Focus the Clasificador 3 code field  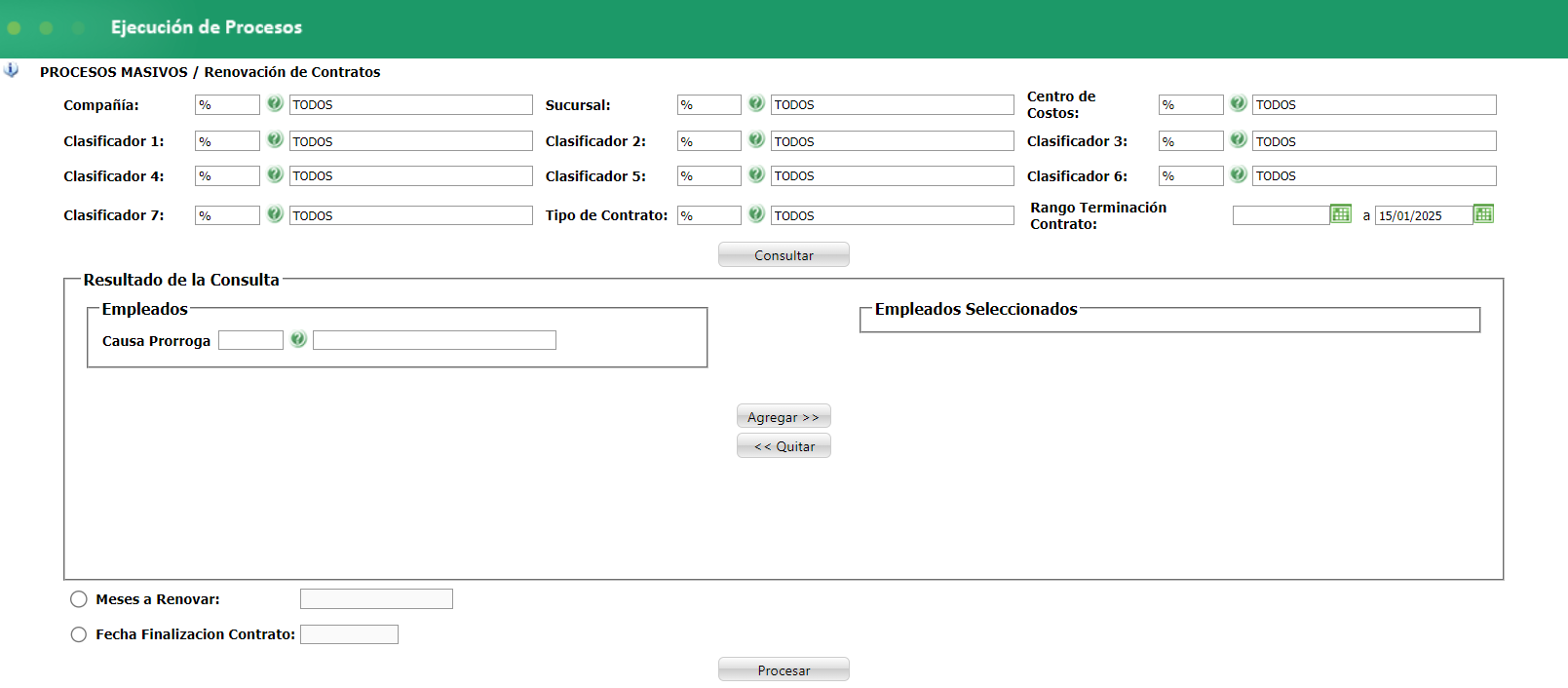click(x=1191, y=141)
